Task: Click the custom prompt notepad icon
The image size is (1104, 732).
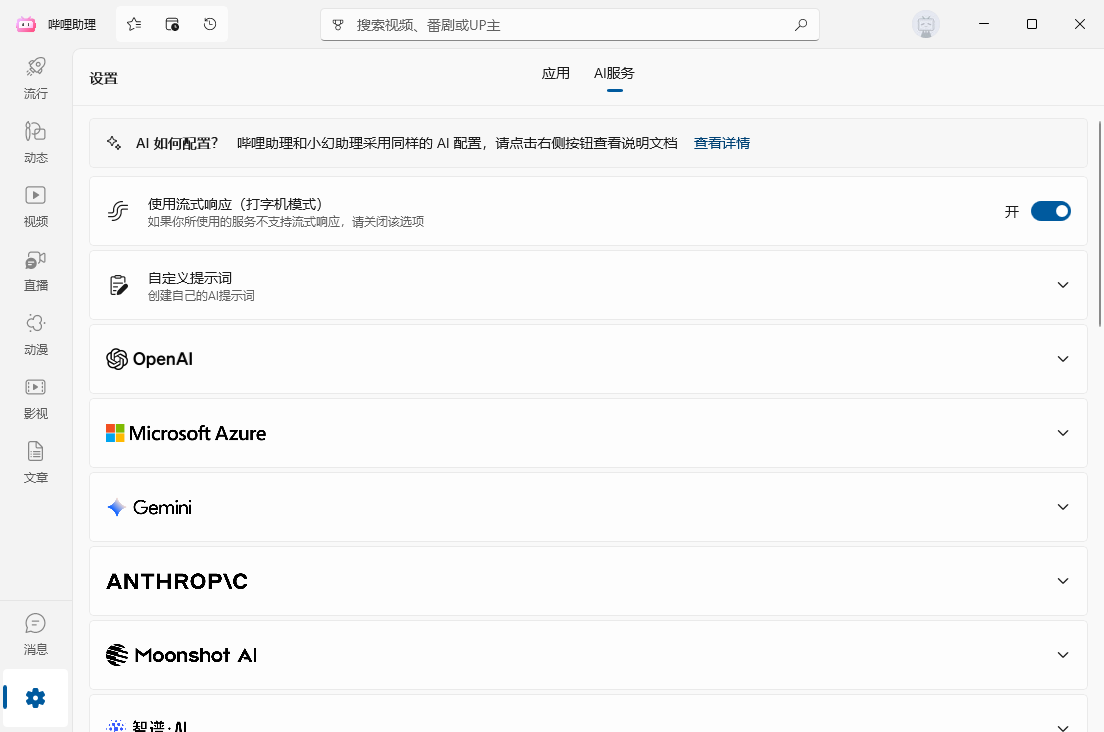Action: click(119, 285)
